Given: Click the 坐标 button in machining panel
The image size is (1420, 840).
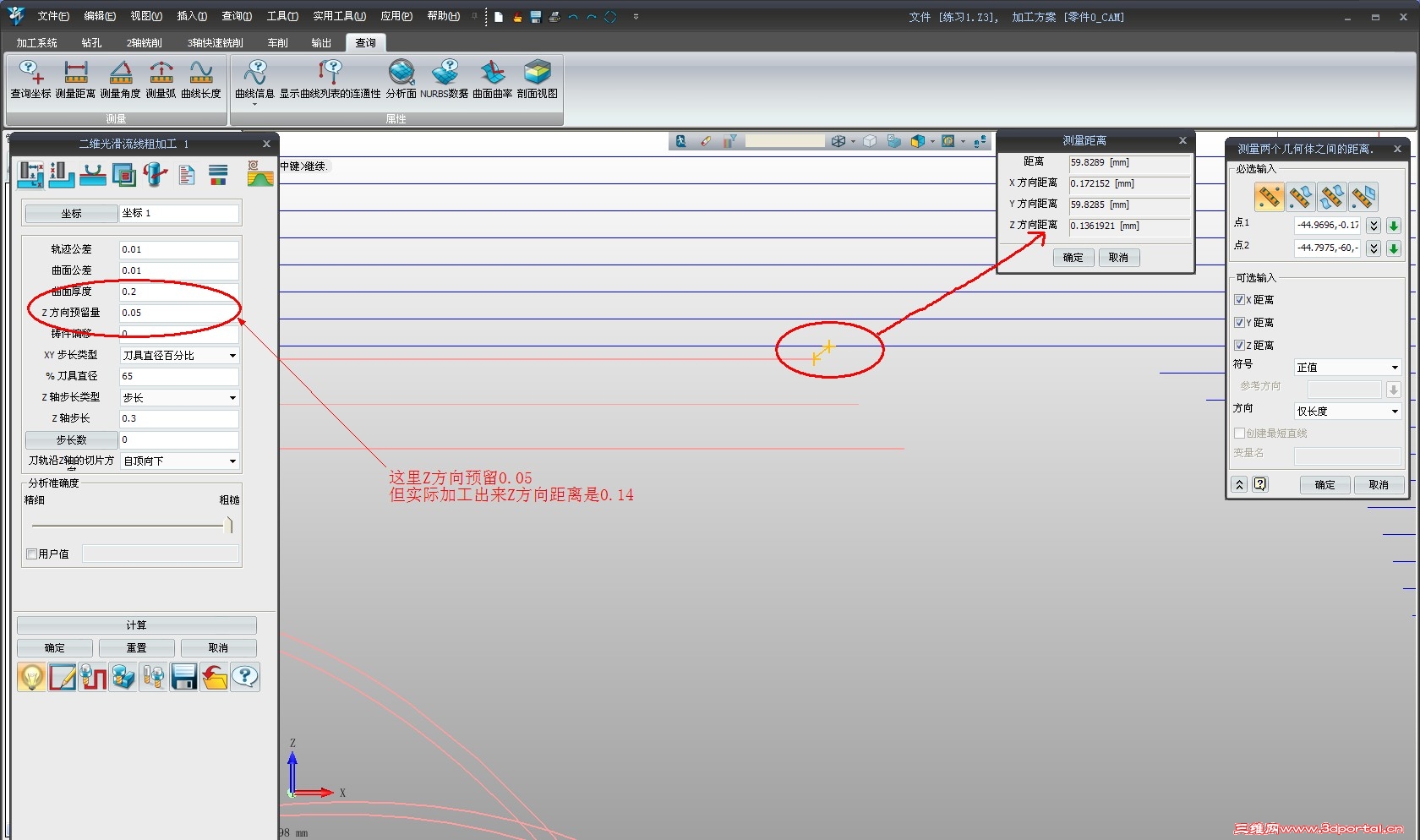Looking at the screenshot, I should (71, 214).
